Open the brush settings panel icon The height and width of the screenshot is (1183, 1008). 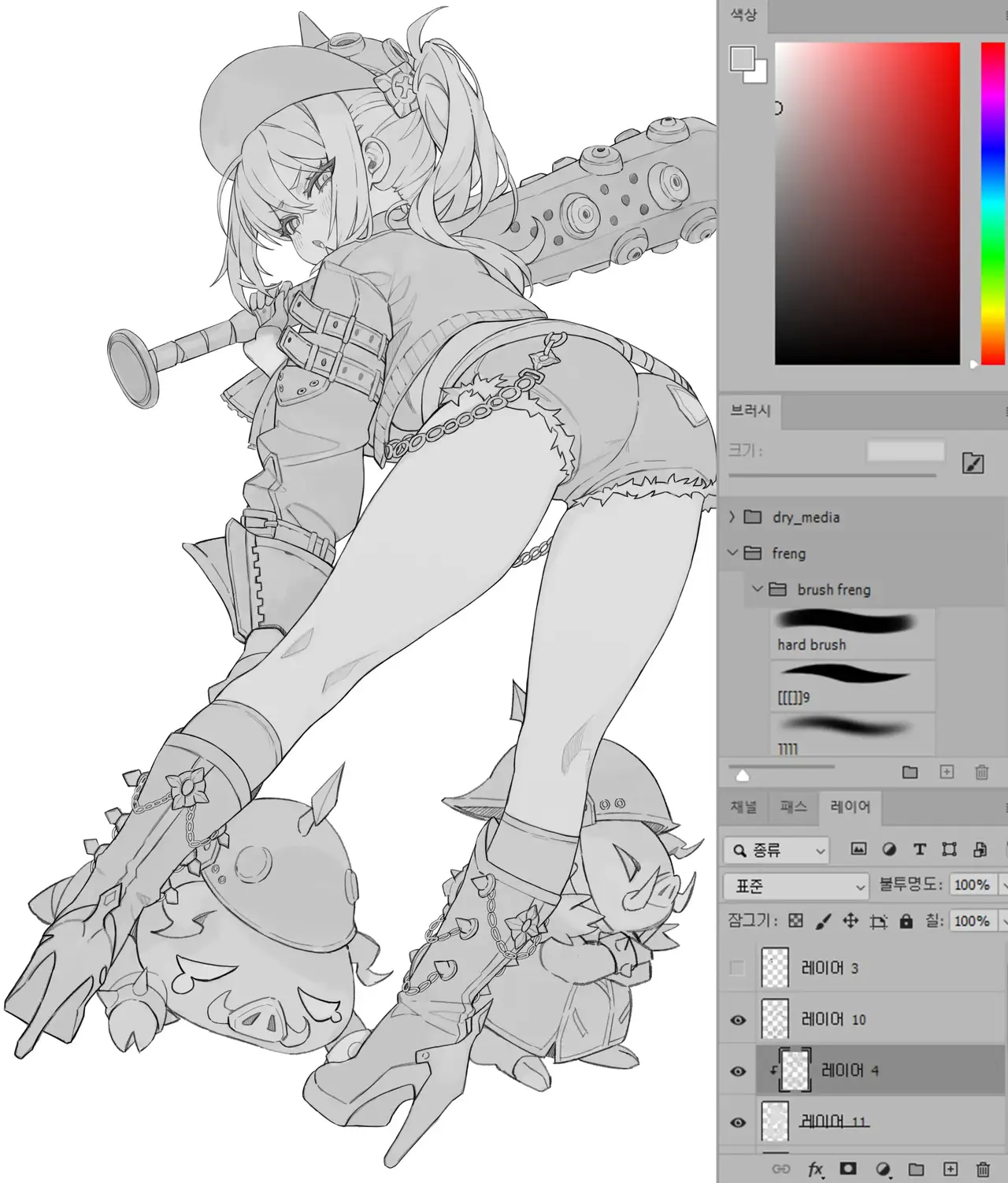973,463
